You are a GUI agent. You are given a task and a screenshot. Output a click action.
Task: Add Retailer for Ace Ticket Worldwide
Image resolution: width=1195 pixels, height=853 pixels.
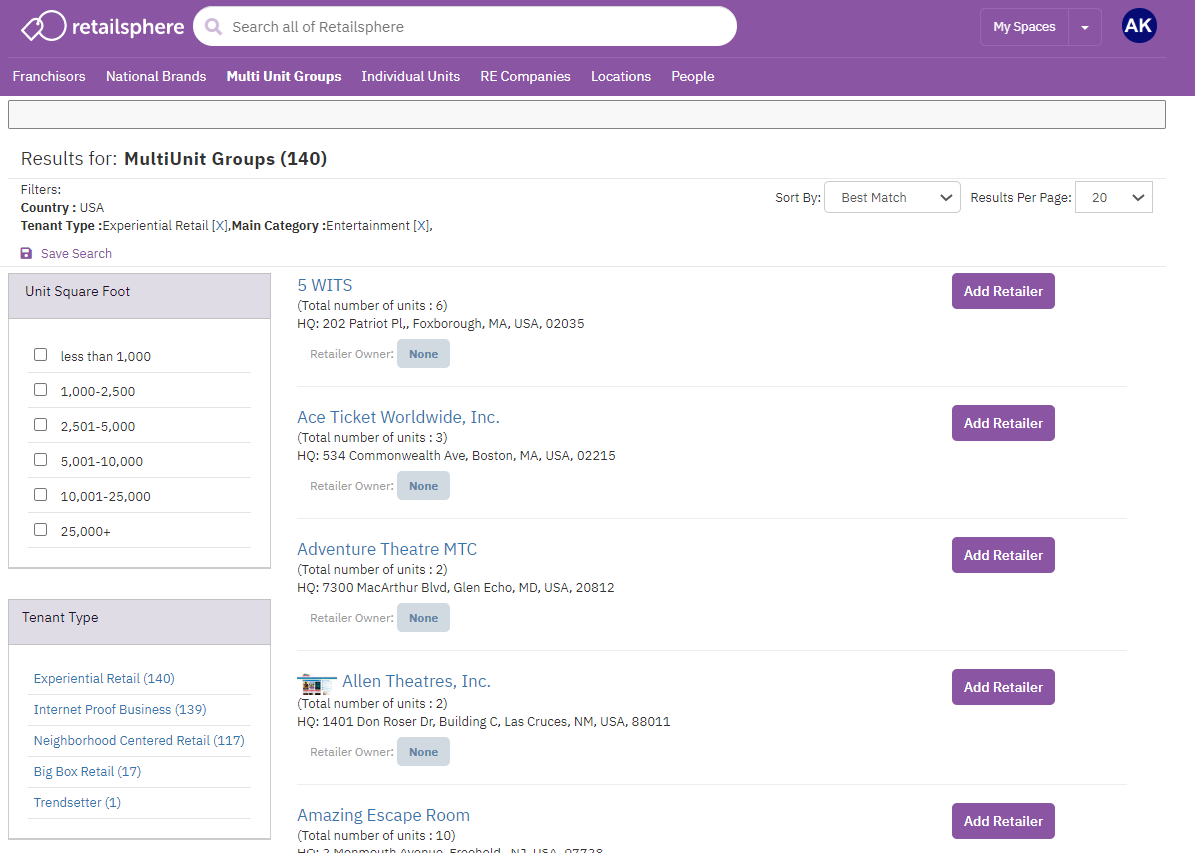pyautogui.click(x=1003, y=423)
